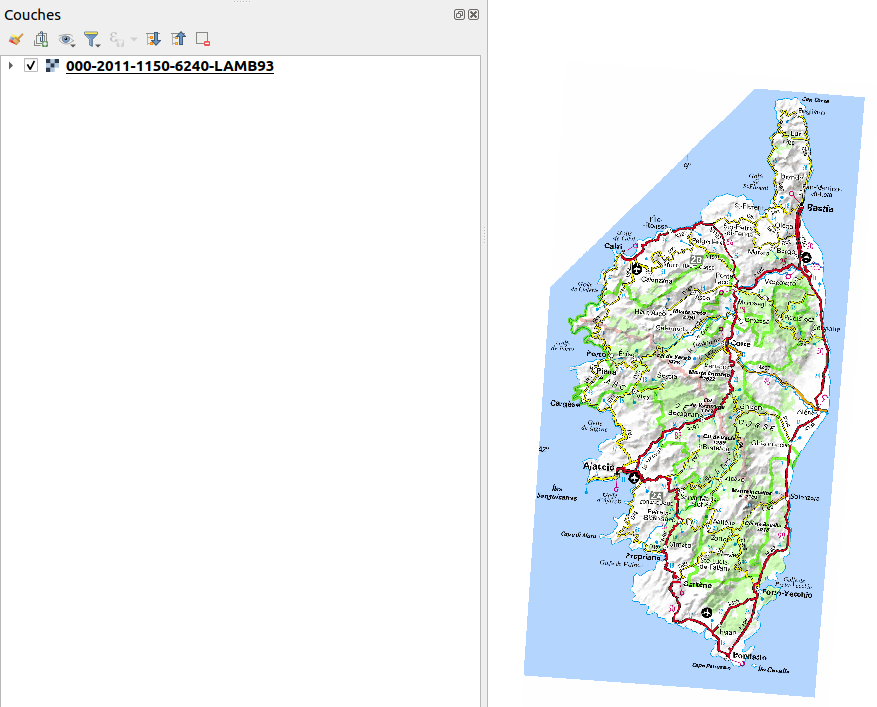Click the raster icon of the LAMB93 layer
877x707 pixels.
click(x=52, y=66)
